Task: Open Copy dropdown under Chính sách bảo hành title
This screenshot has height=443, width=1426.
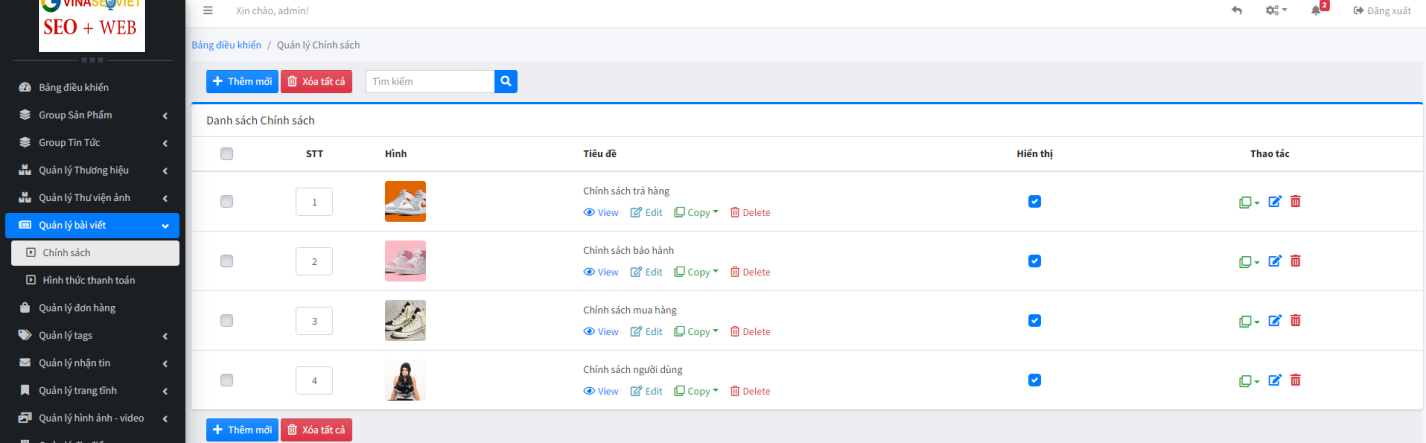Action: pyautogui.click(x=696, y=272)
